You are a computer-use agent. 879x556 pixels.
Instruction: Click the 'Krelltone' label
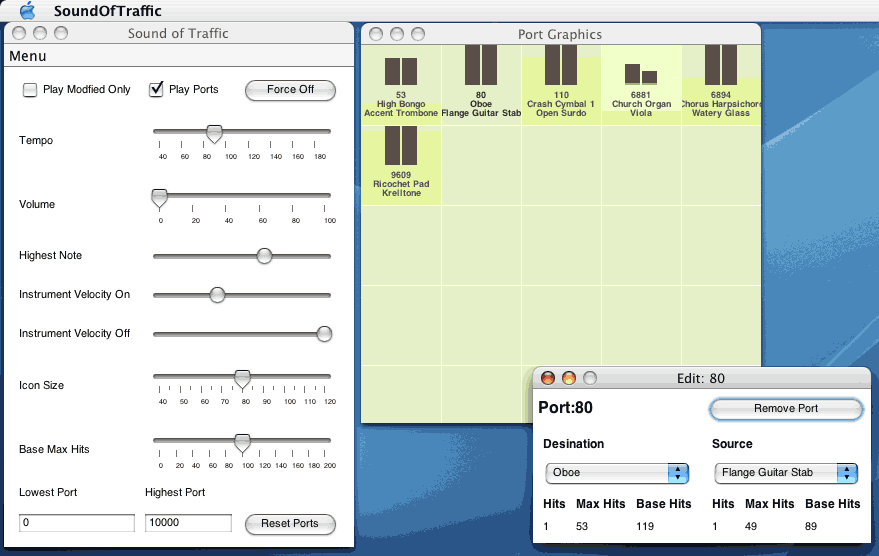click(401, 193)
